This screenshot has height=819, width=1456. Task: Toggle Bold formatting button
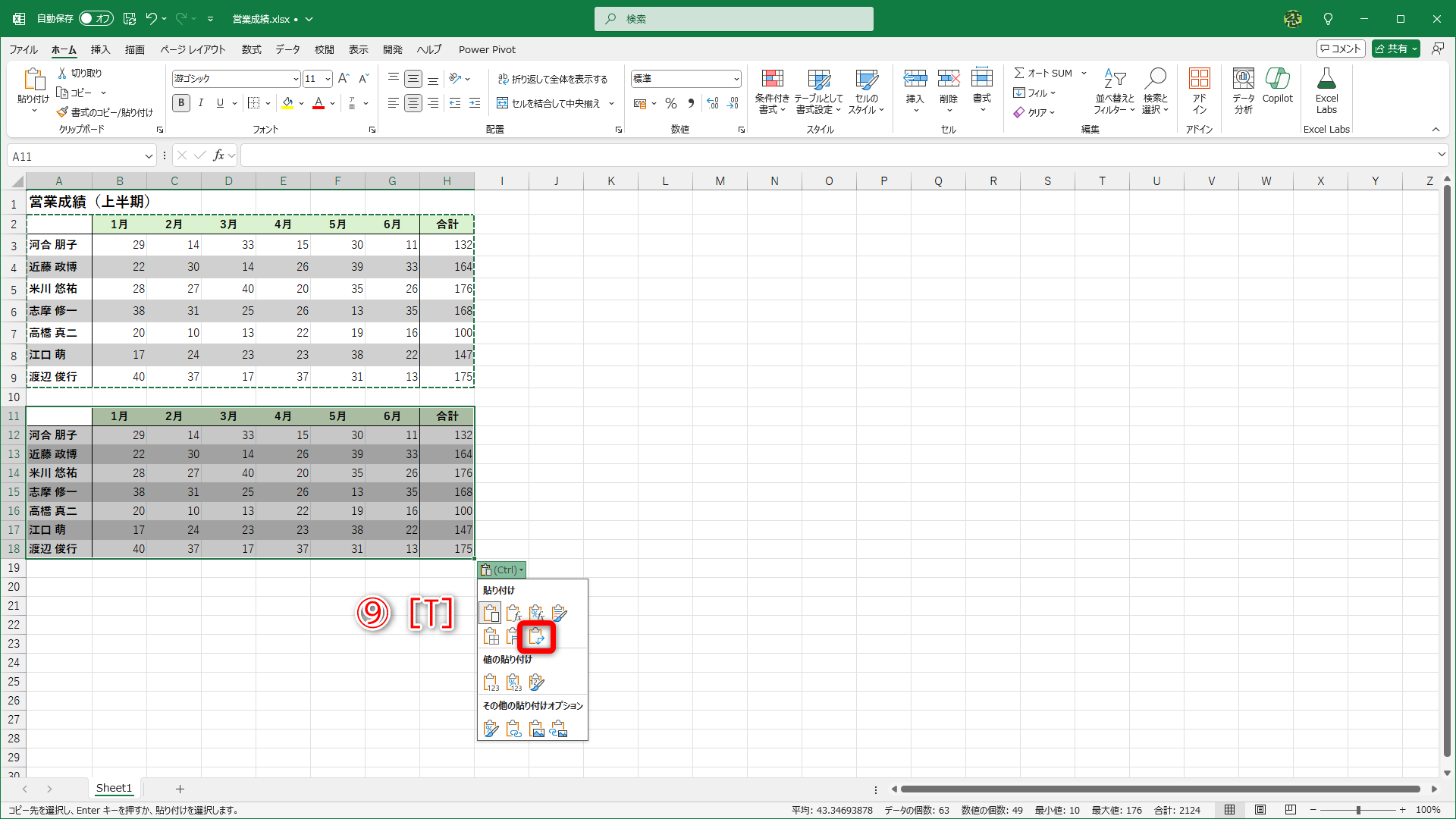(x=181, y=103)
